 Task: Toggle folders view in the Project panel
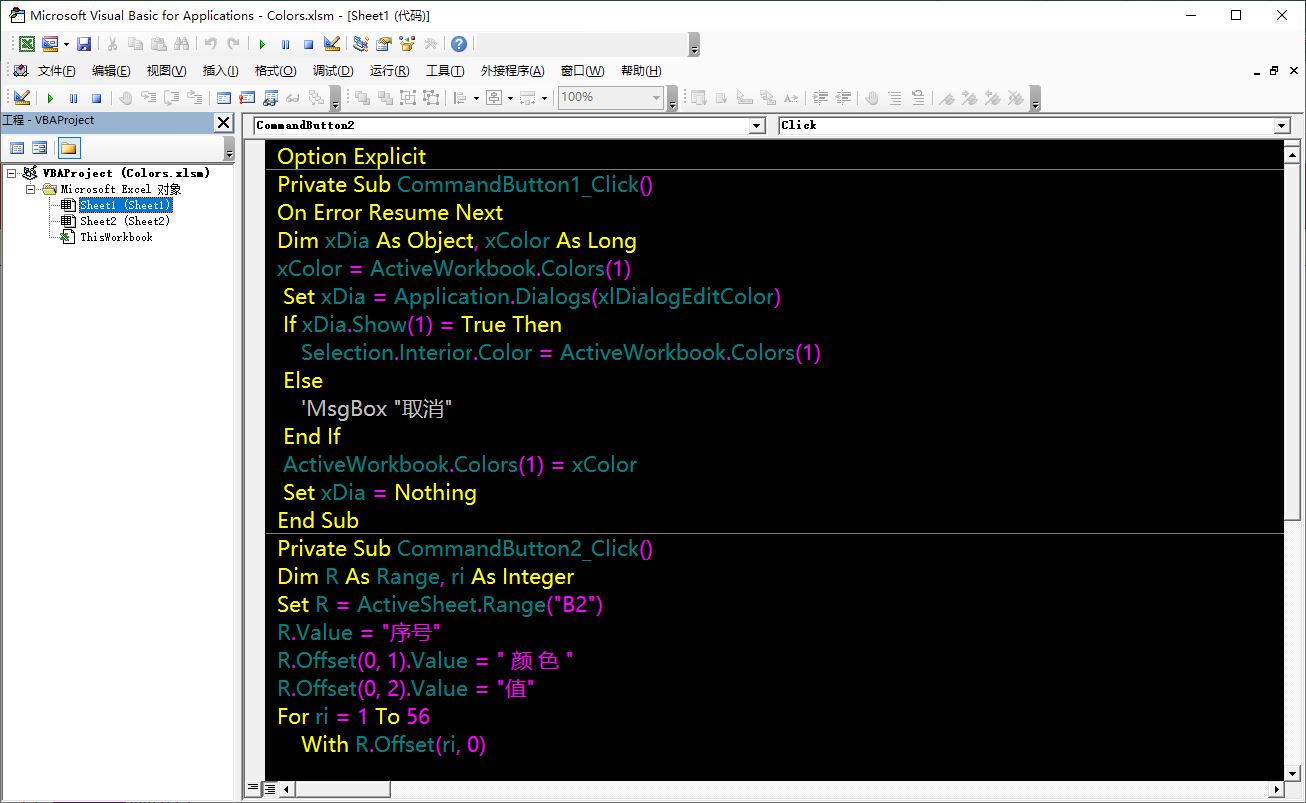click(68, 149)
